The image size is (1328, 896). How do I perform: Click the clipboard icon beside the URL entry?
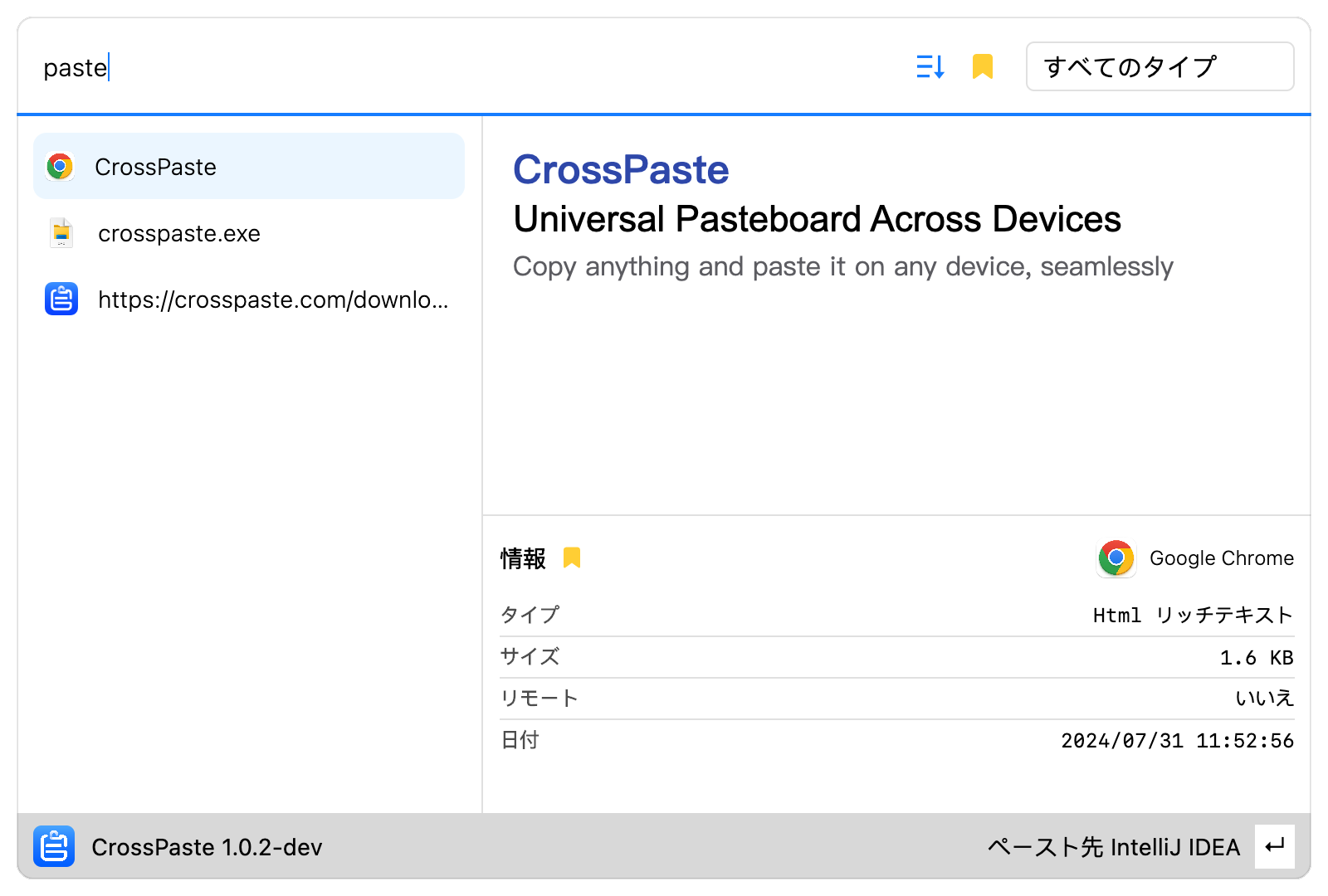[61, 299]
